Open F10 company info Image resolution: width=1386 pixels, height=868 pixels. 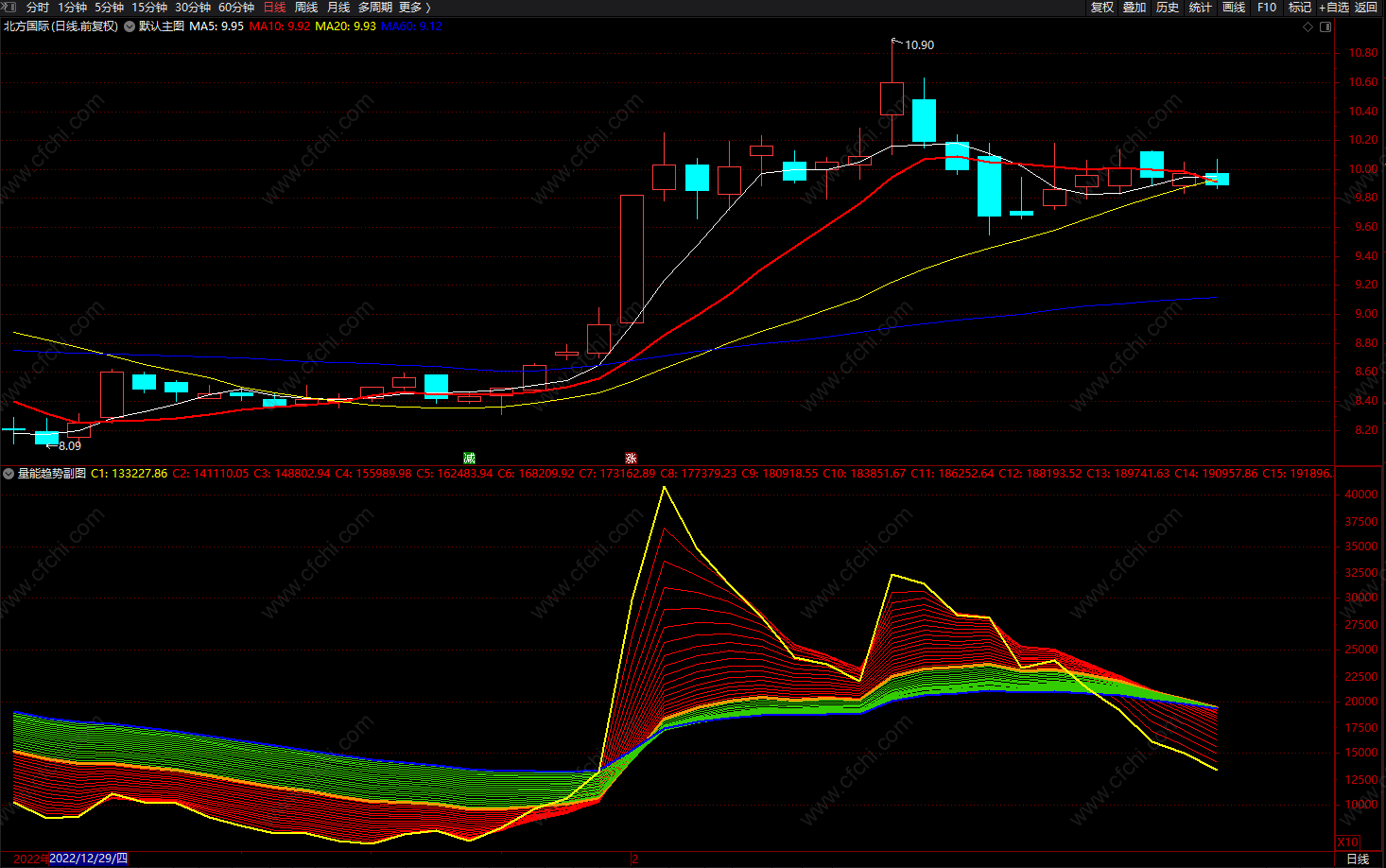pos(1267,7)
